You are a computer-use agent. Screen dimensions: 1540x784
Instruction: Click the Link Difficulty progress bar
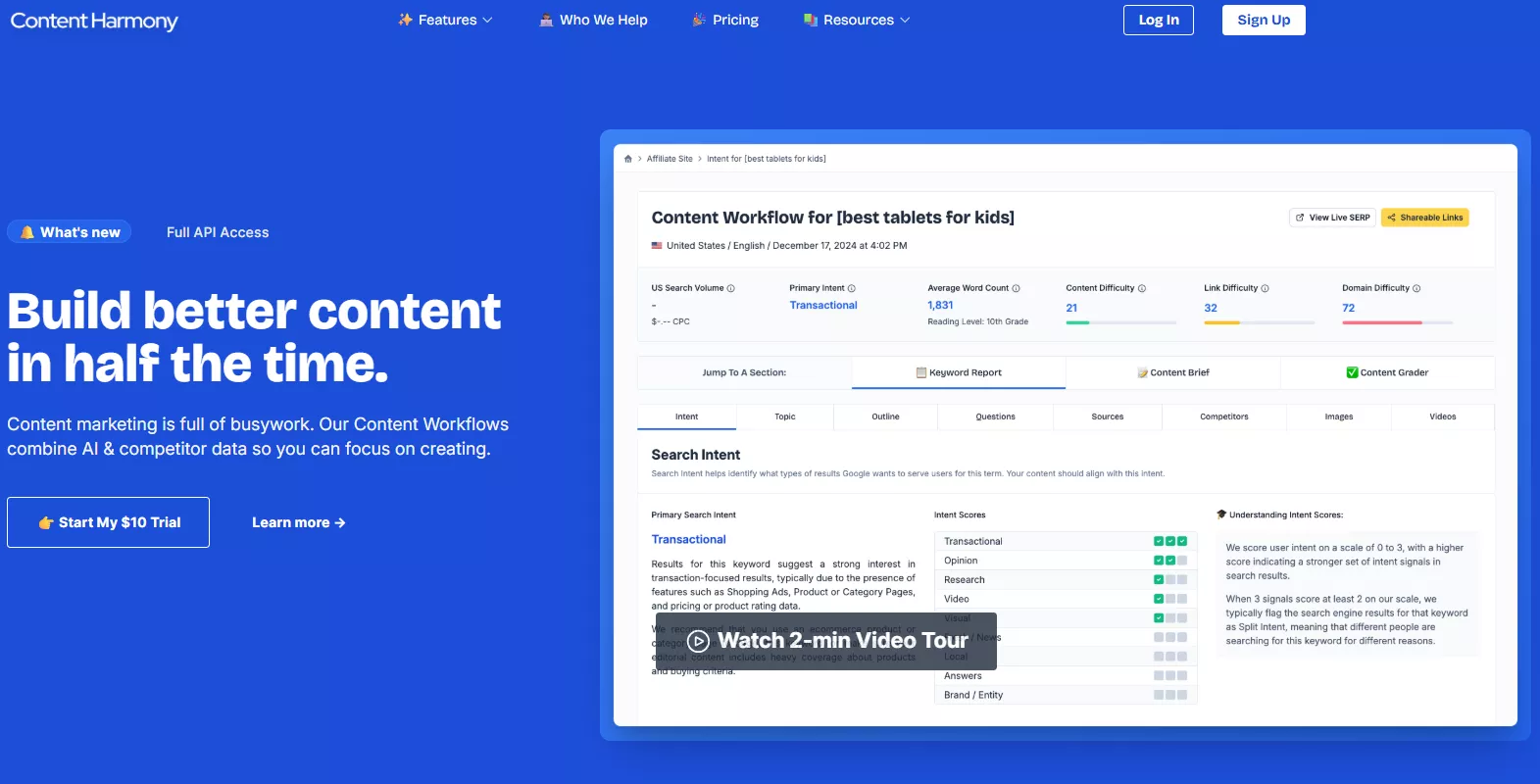(x=1260, y=322)
